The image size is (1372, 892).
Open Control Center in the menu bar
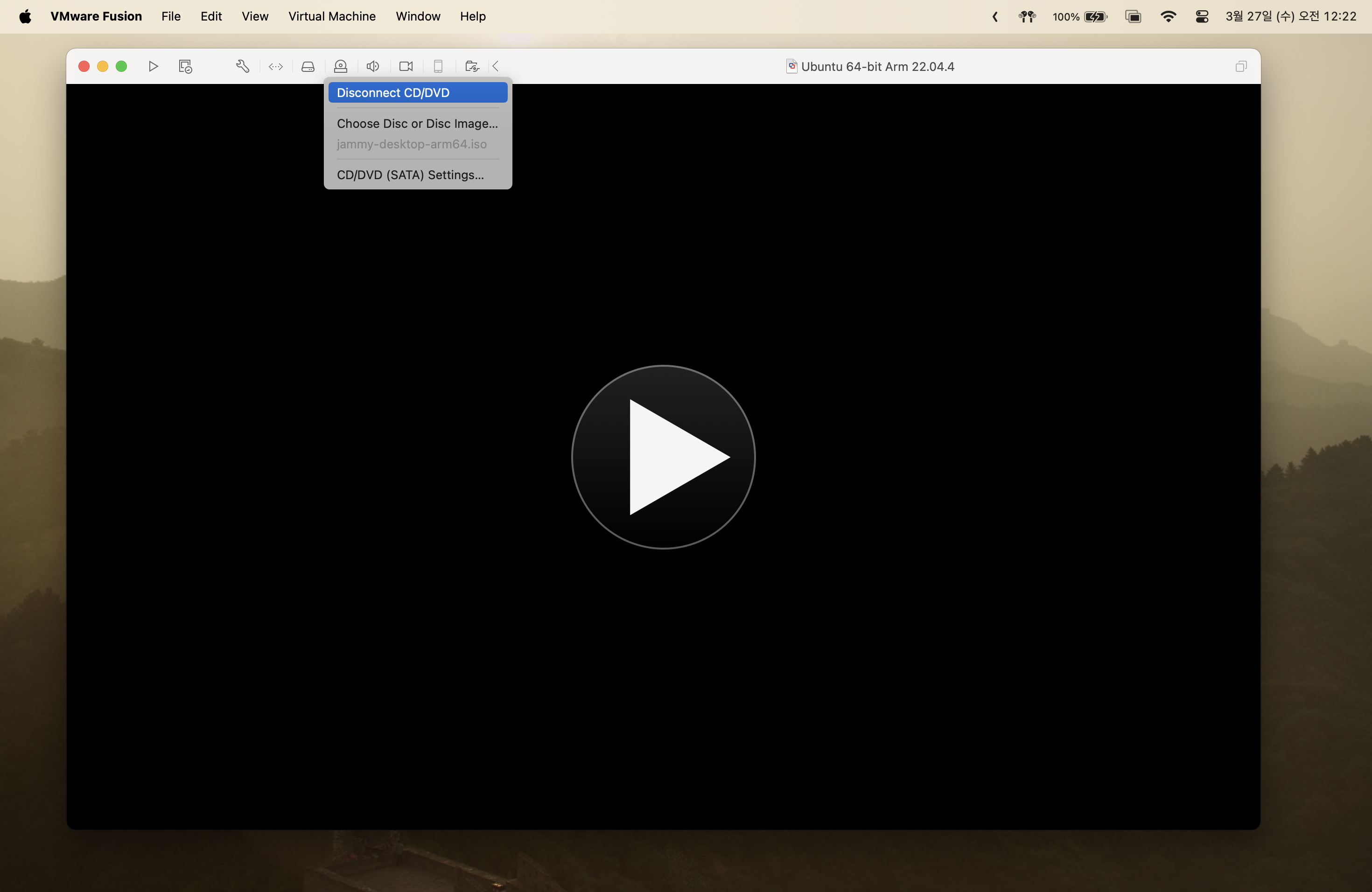(1202, 16)
